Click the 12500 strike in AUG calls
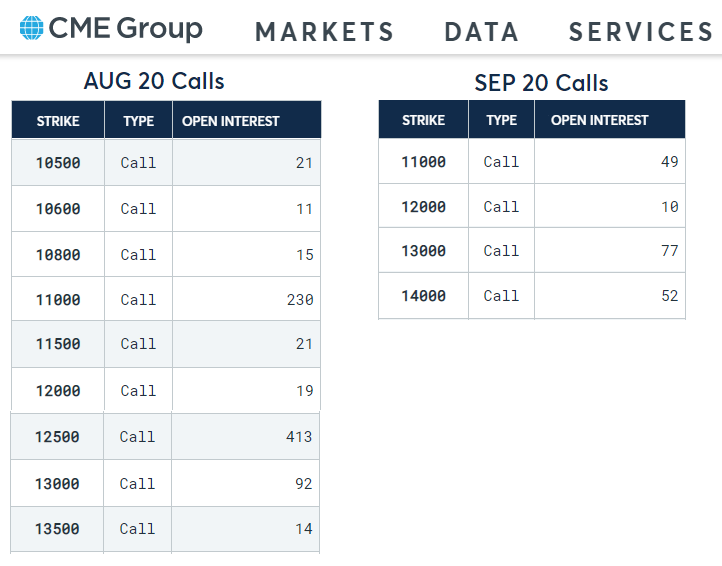The width and height of the screenshot is (722, 566). click(58, 437)
